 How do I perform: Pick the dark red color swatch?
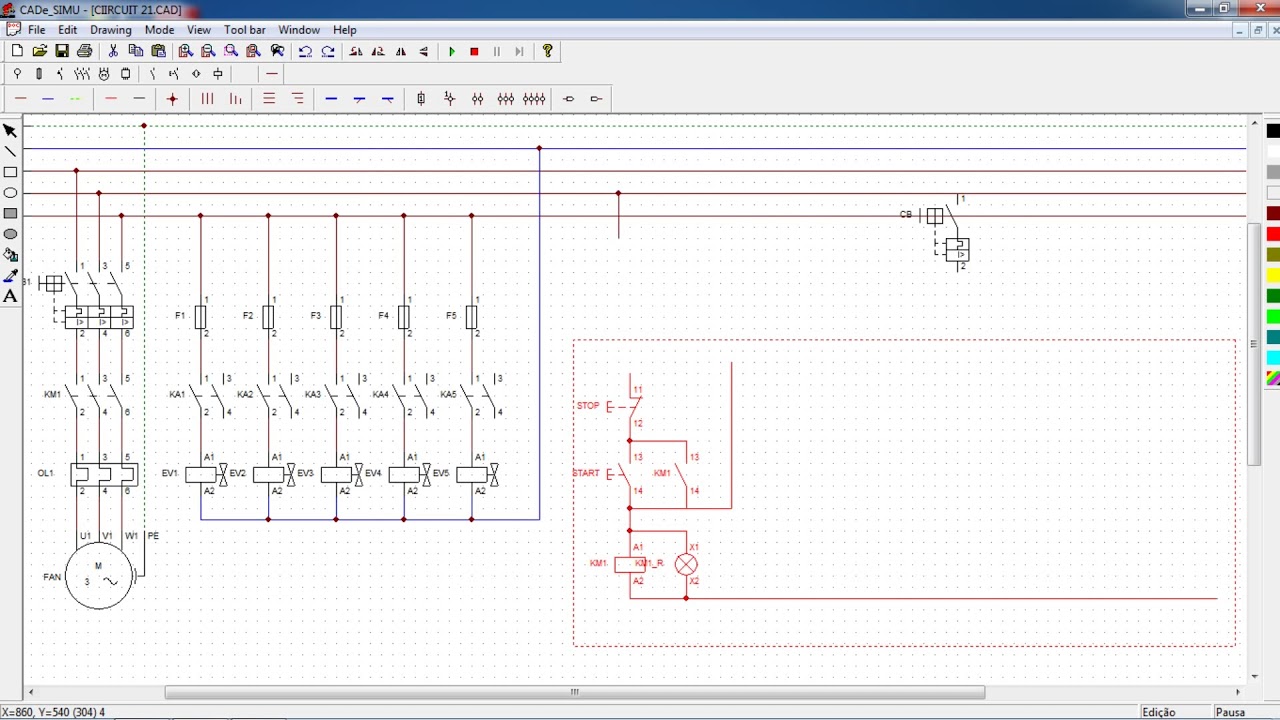coord(1273,213)
